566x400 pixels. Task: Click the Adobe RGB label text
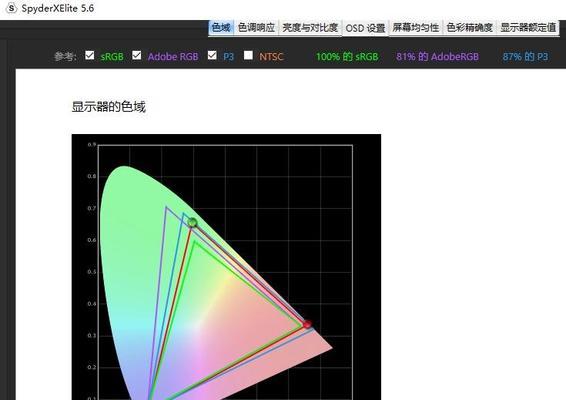[173, 57]
